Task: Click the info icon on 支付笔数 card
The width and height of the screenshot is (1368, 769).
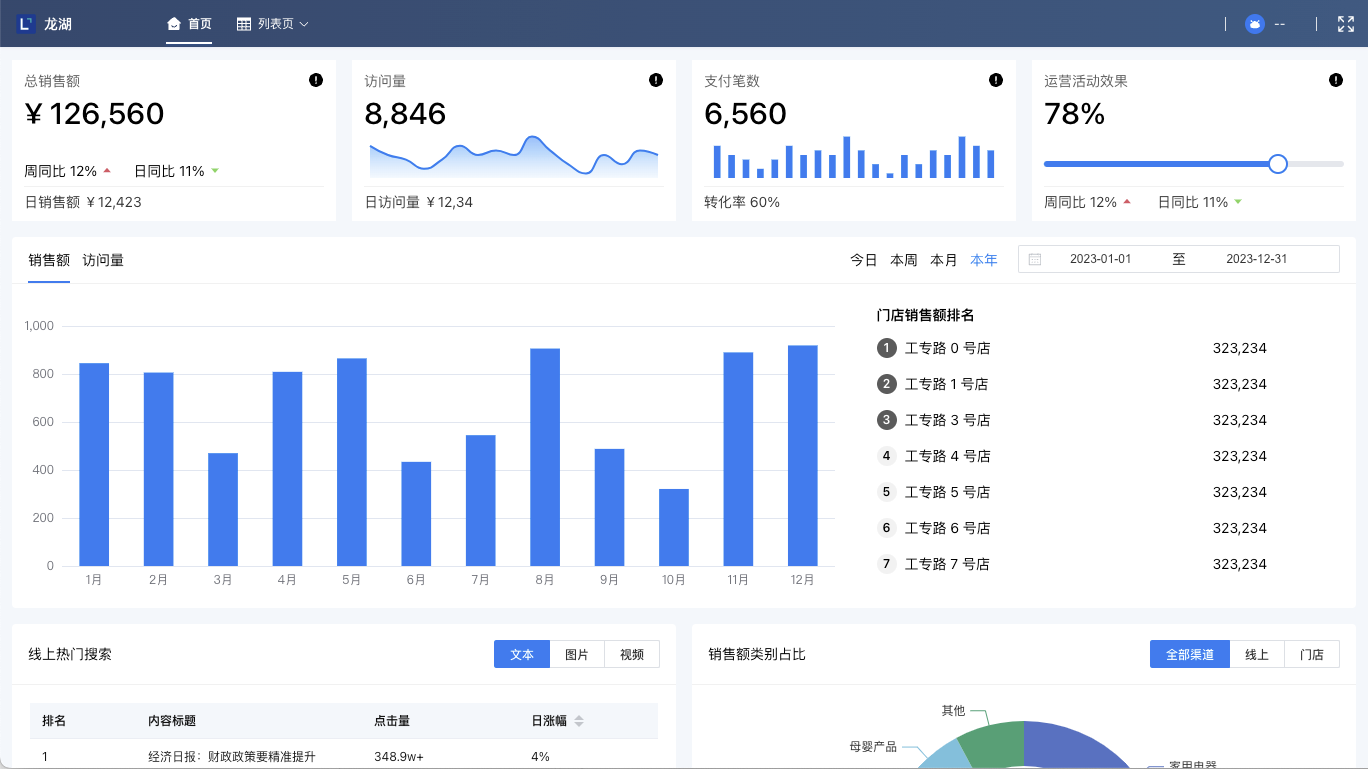Action: (x=996, y=80)
